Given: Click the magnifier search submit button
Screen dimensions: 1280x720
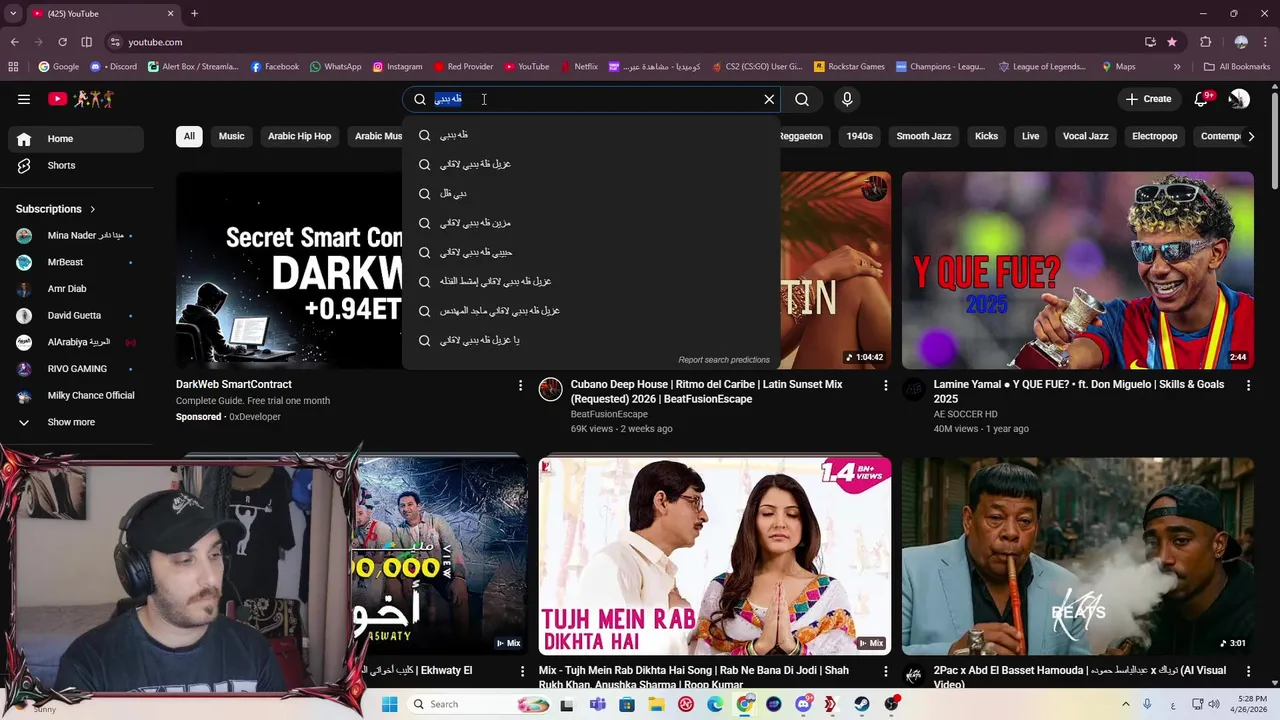Looking at the screenshot, I should [x=802, y=99].
